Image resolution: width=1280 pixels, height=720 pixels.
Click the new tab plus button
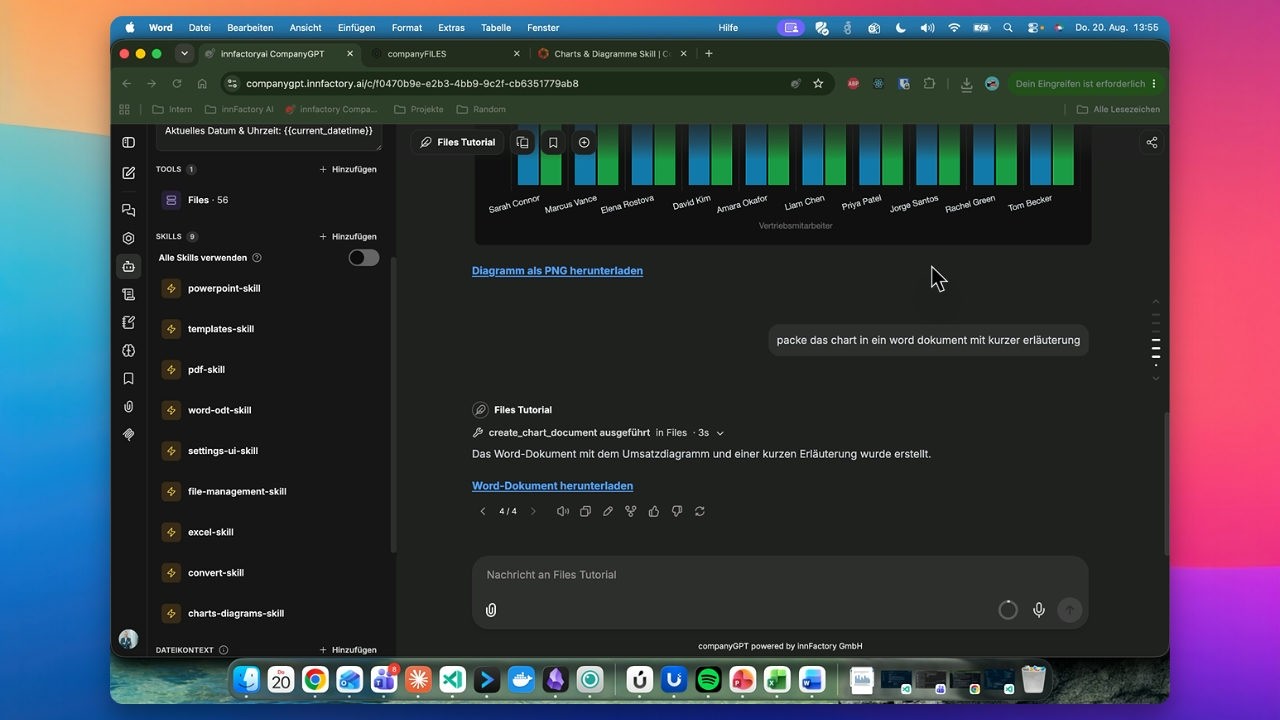coord(709,54)
